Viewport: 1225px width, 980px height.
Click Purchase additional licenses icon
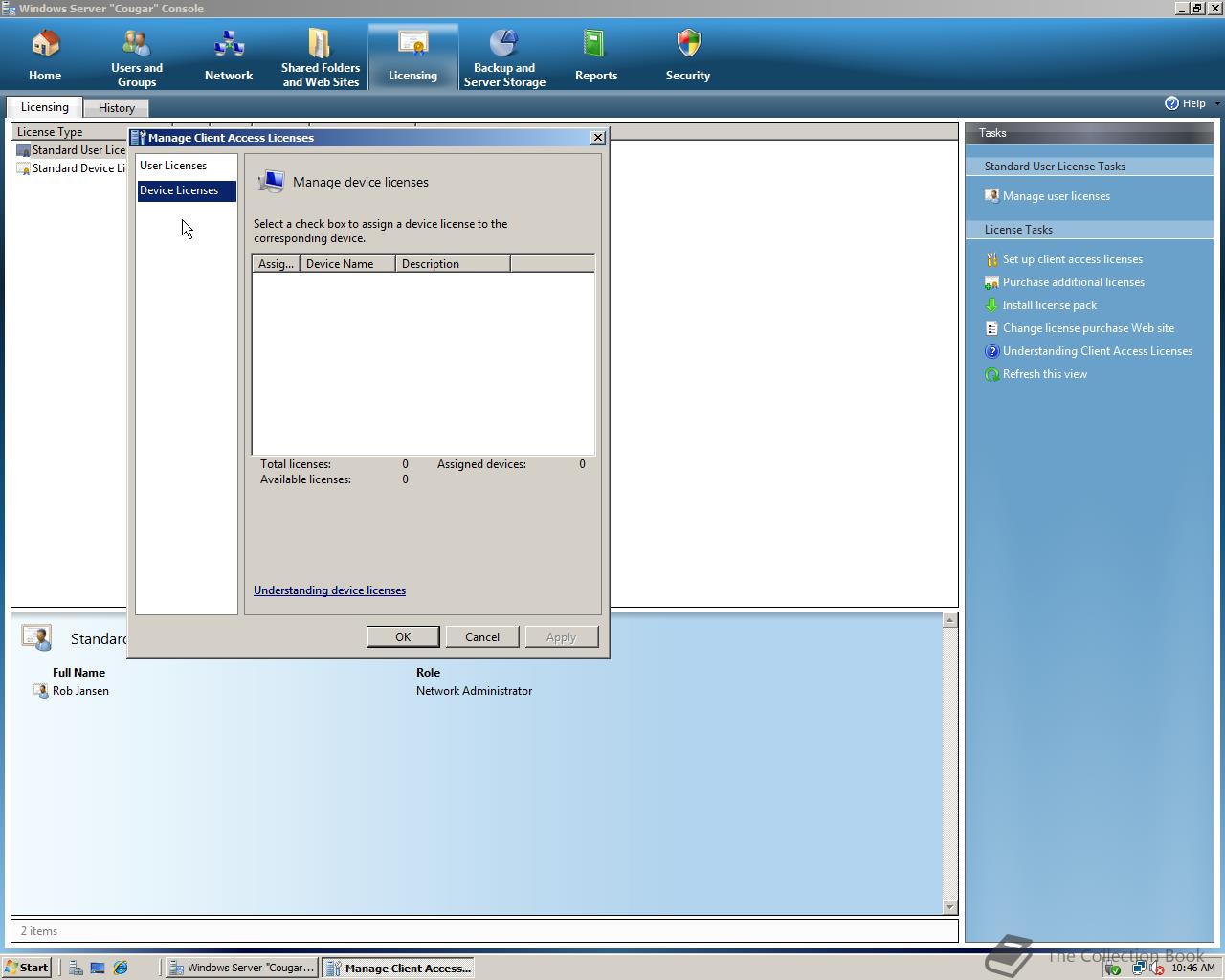point(991,282)
